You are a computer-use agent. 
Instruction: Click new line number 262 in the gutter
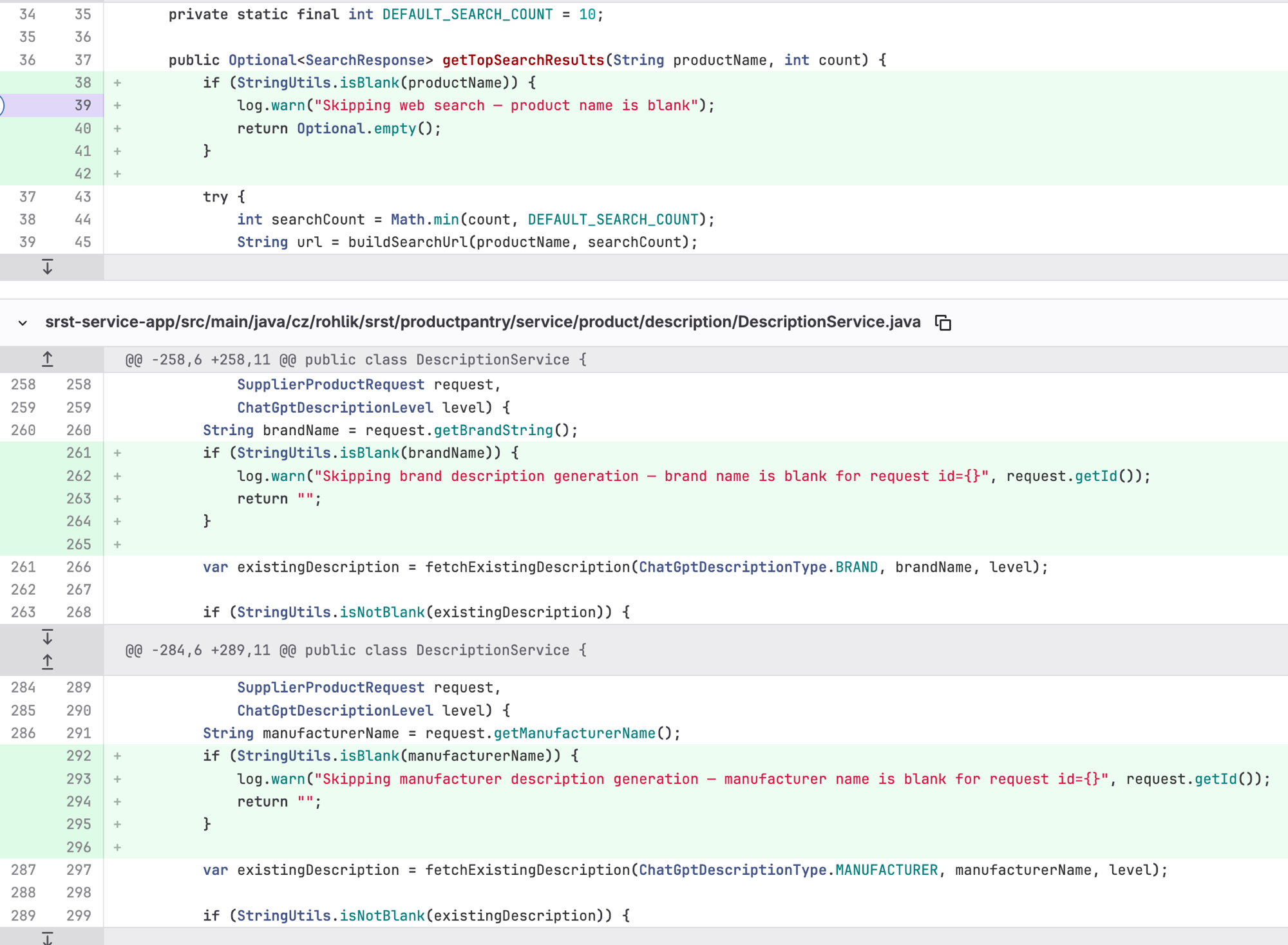79,476
